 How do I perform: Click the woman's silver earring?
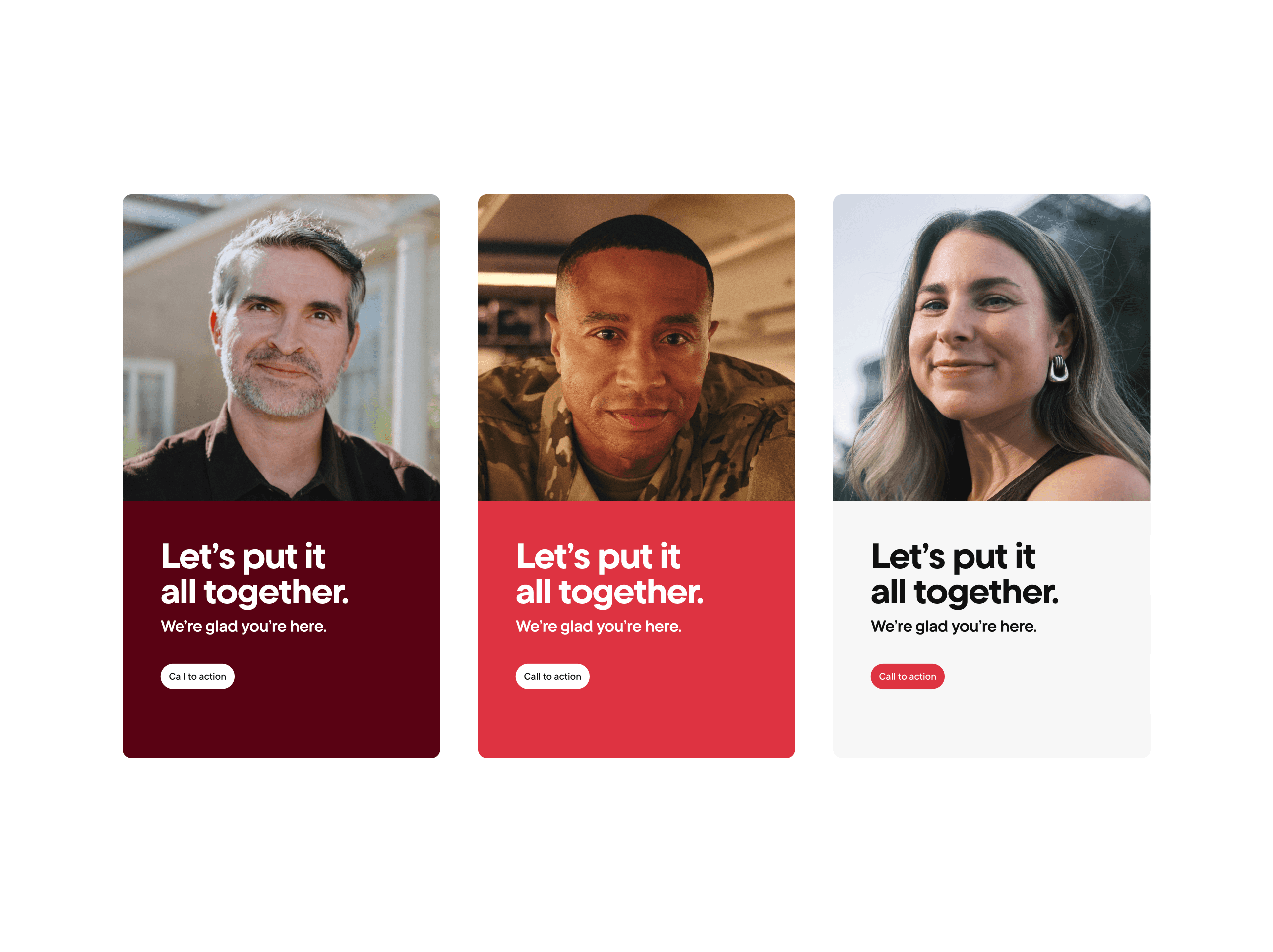tap(1059, 369)
